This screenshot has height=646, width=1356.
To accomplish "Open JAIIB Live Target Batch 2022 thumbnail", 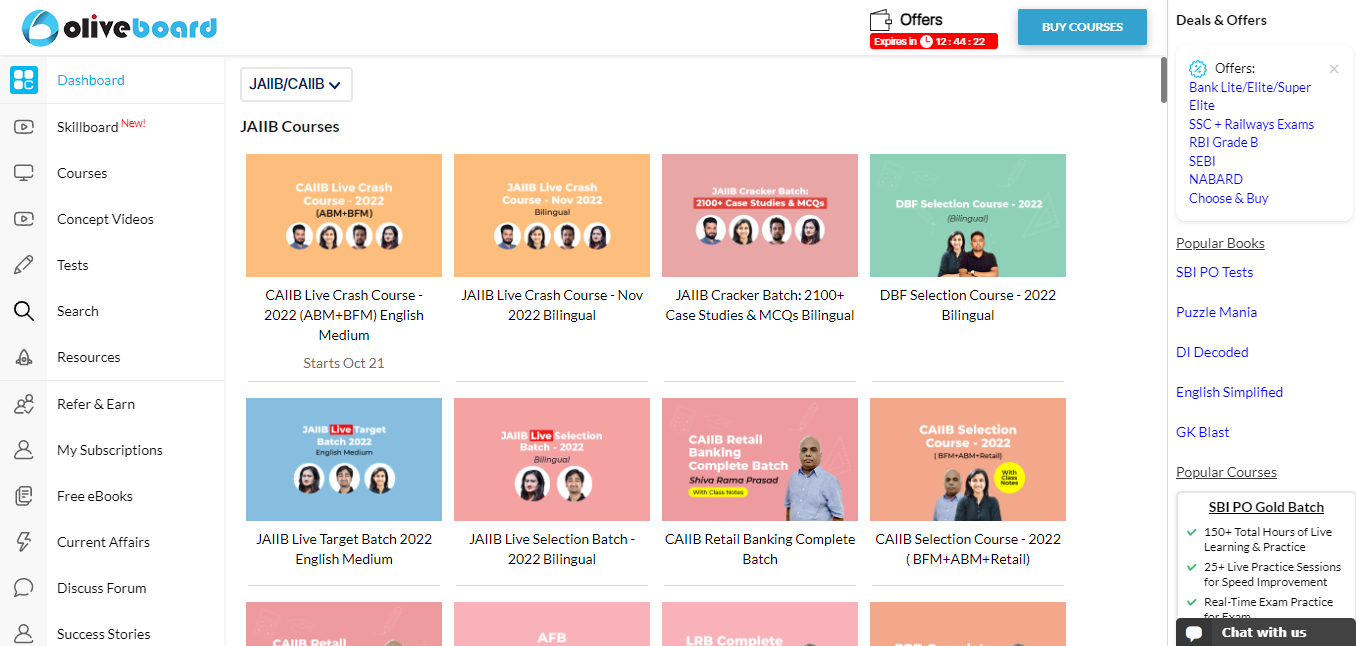I will (344, 459).
